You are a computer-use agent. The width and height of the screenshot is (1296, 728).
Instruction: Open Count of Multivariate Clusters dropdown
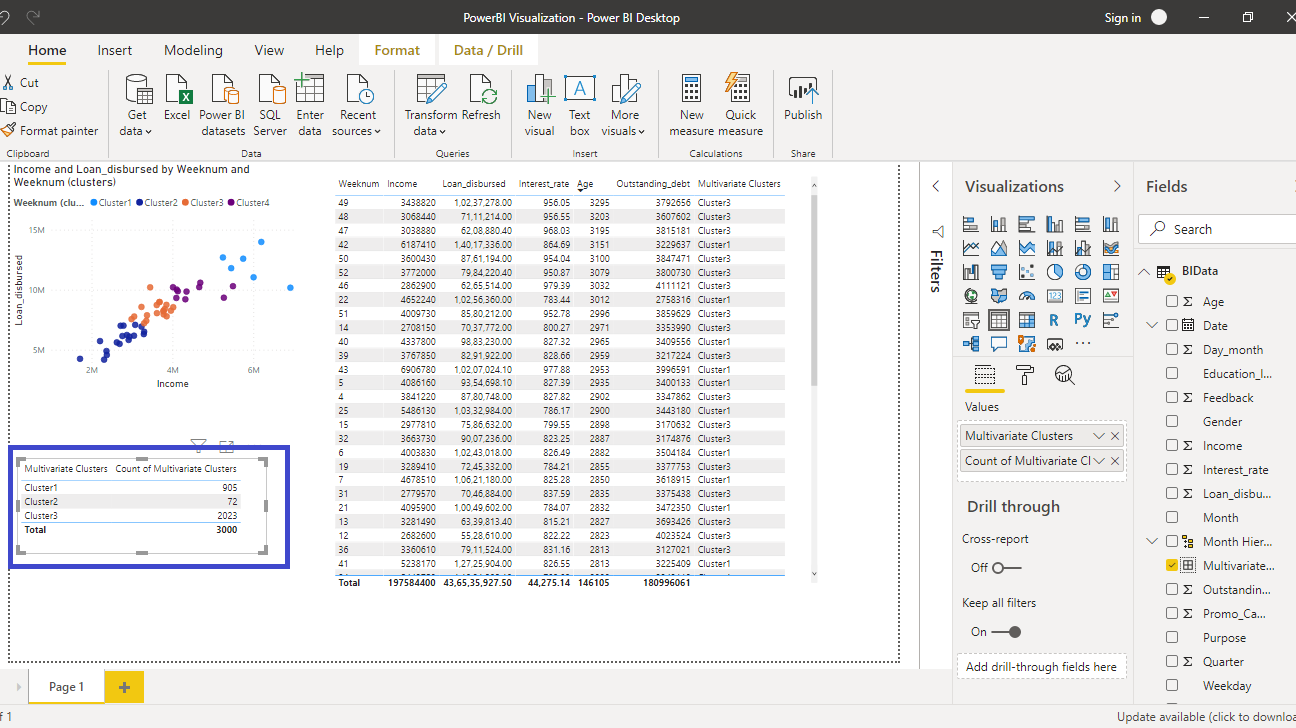click(1099, 460)
